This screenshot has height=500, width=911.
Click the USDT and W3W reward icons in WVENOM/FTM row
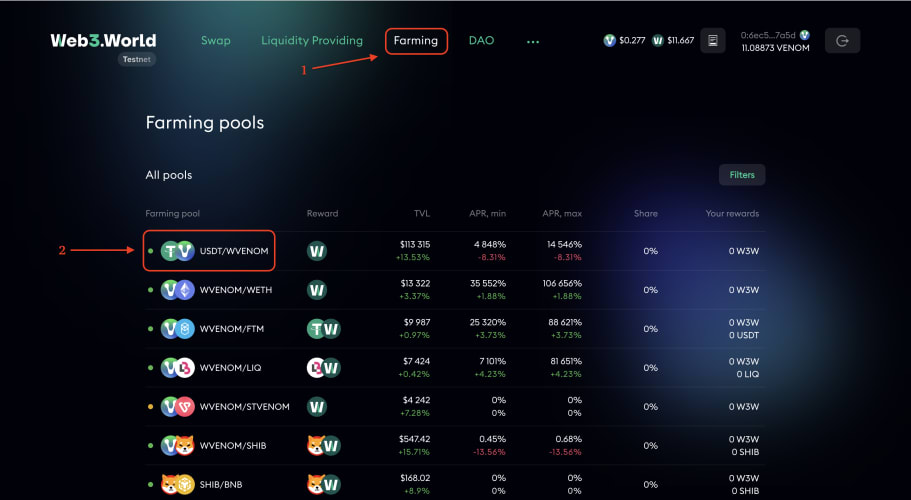[x=324, y=329]
